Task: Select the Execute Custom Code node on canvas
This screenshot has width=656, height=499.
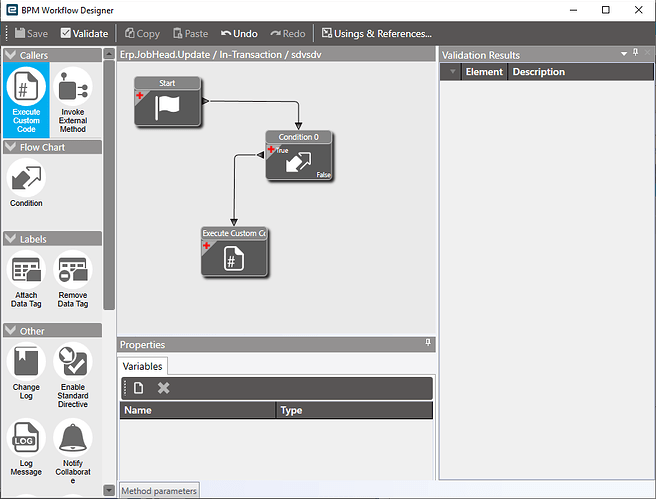Action: (x=234, y=252)
